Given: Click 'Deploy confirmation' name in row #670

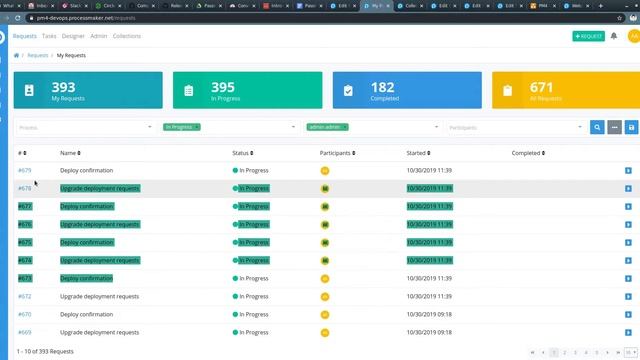Looking at the screenshot, I should pos(87,314).
